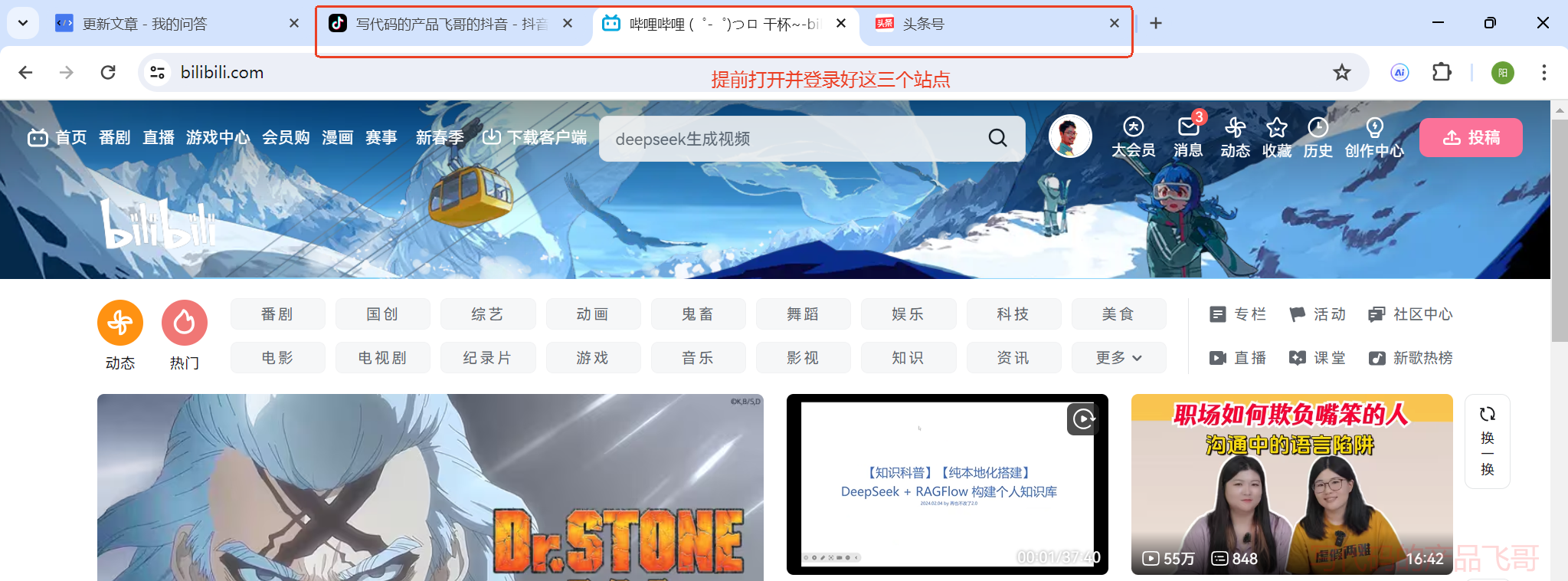Select the 鬼畜 category
1568x581 pixels.
tap(698, 314)
